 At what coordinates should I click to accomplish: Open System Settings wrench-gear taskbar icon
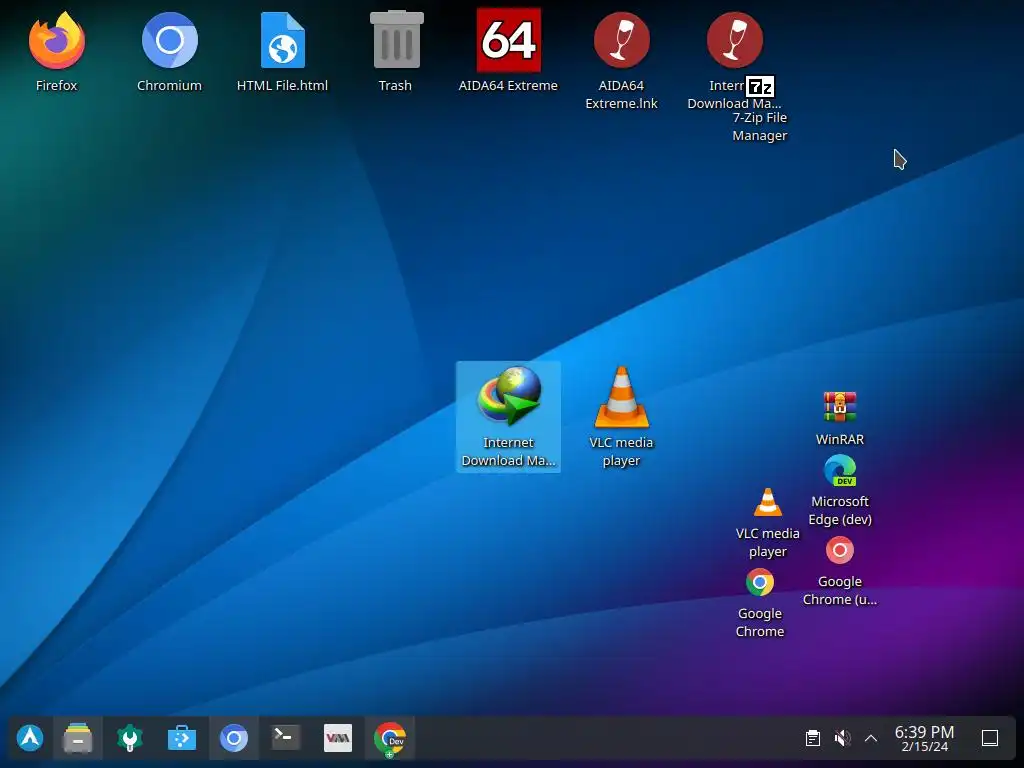click(129, 738)
